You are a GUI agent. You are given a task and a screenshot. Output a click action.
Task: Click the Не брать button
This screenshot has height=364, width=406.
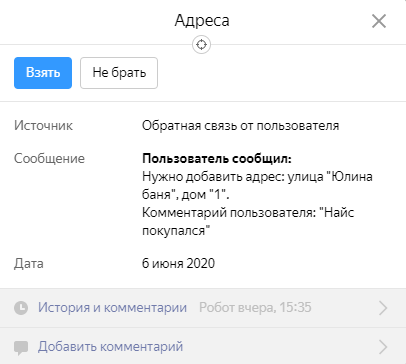click(119, 73)
